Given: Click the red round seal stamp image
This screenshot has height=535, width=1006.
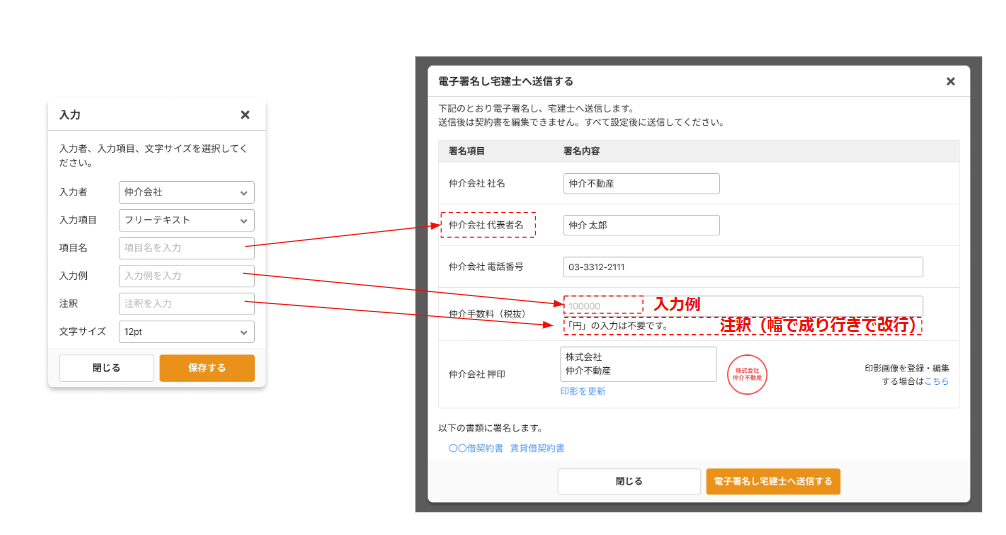Looking at the screenshot, I should [747, 375].
